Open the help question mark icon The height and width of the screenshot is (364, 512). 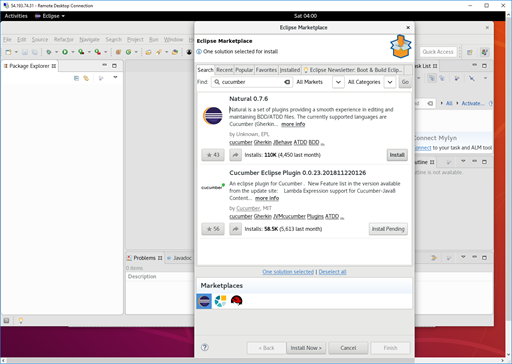click(x=205, y=347)
